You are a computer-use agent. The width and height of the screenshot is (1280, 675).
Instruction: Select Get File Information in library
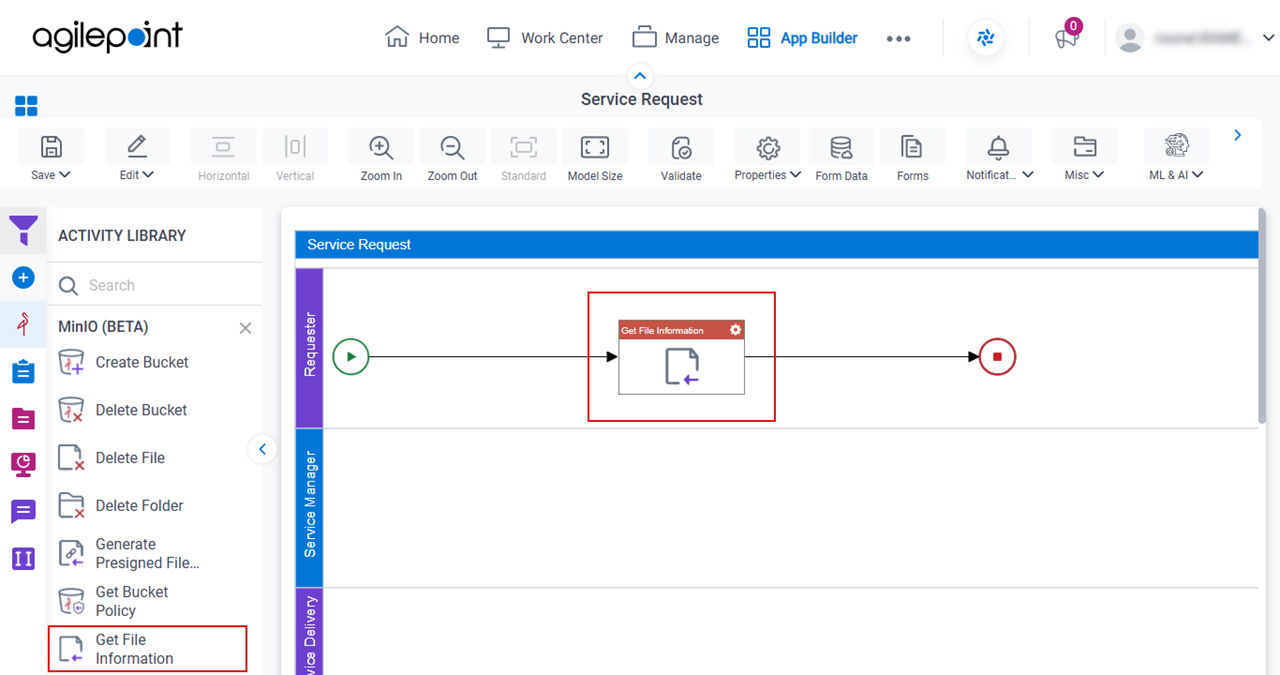(x=148, y=649)
